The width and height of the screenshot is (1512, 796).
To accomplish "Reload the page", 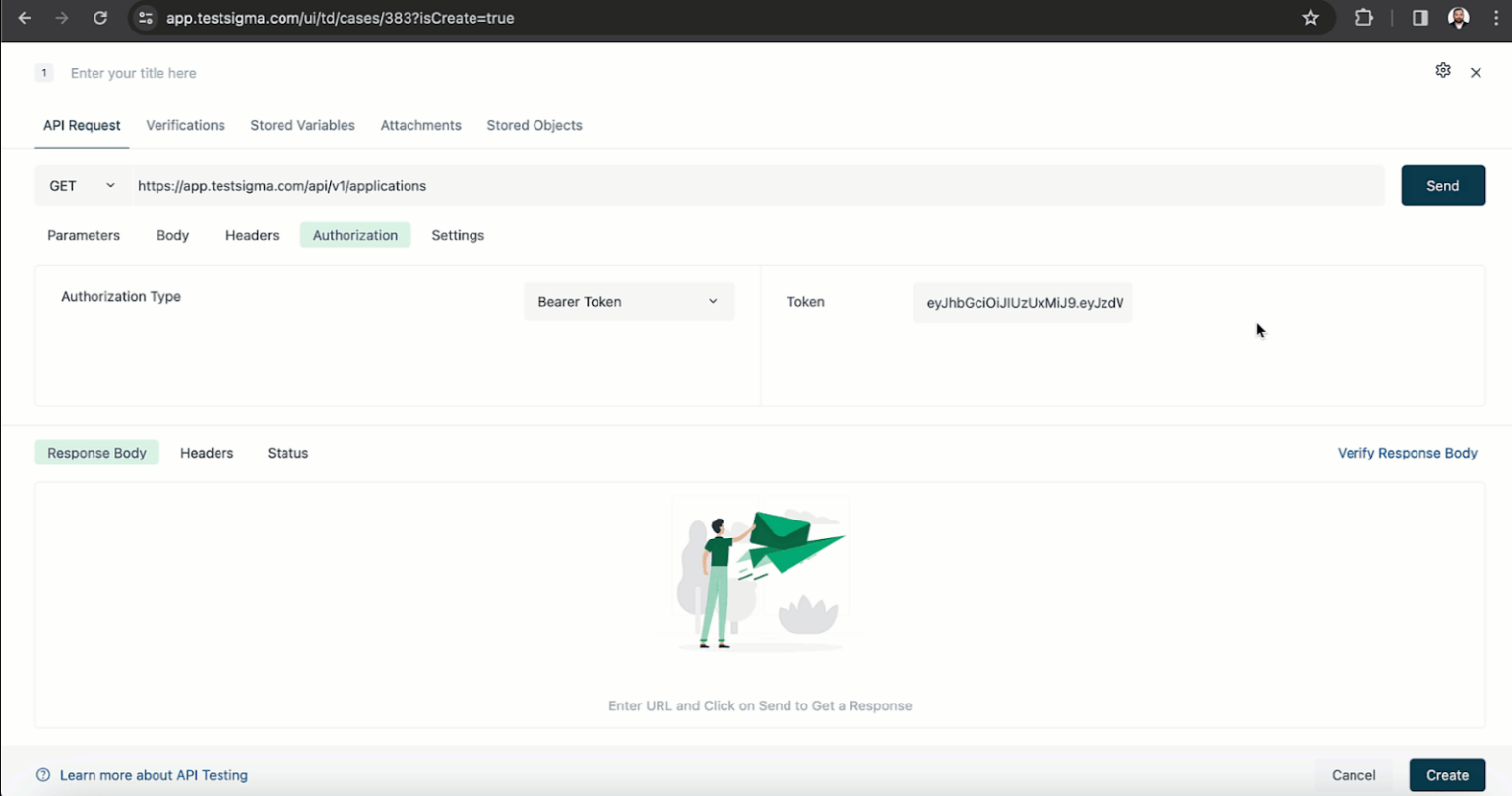I will [99, 17].
